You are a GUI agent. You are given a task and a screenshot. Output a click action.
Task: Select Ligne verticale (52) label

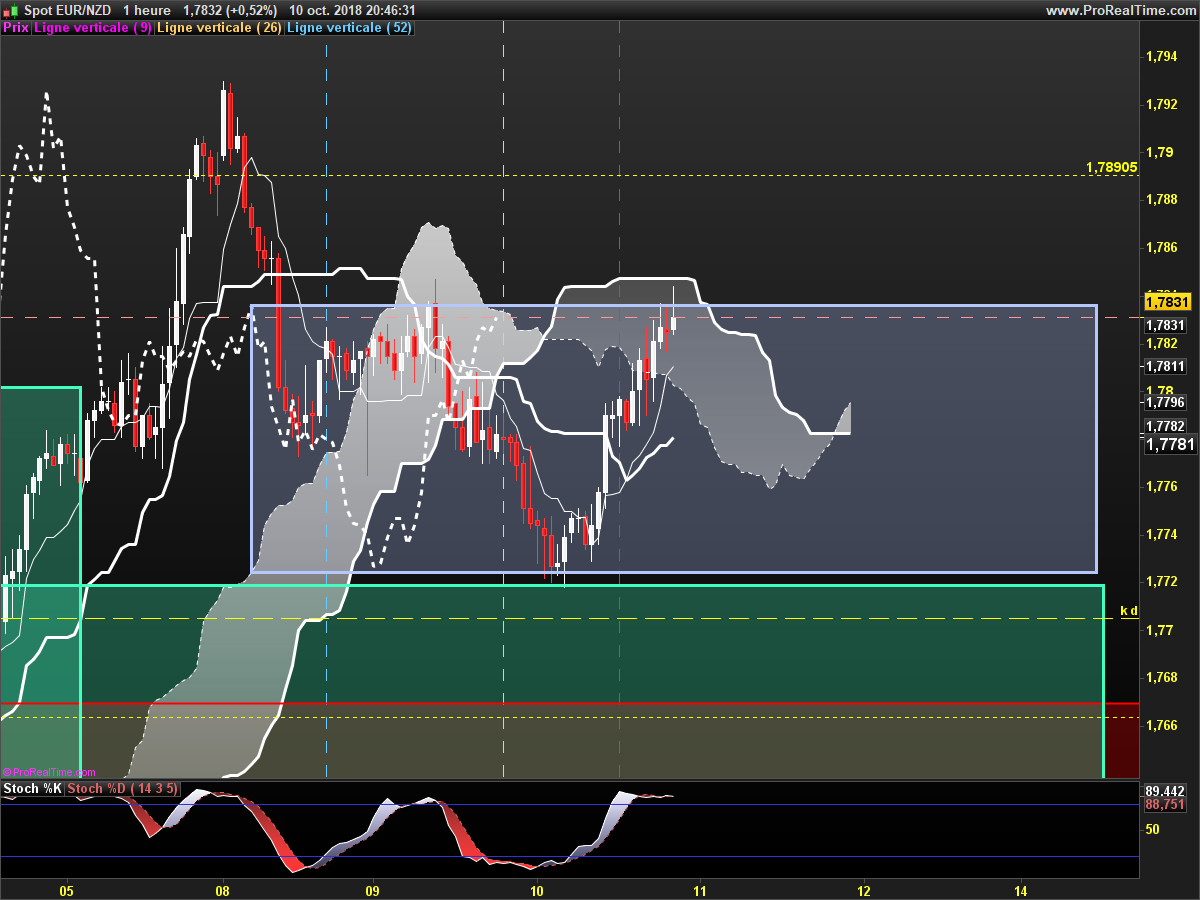[349, 28]
